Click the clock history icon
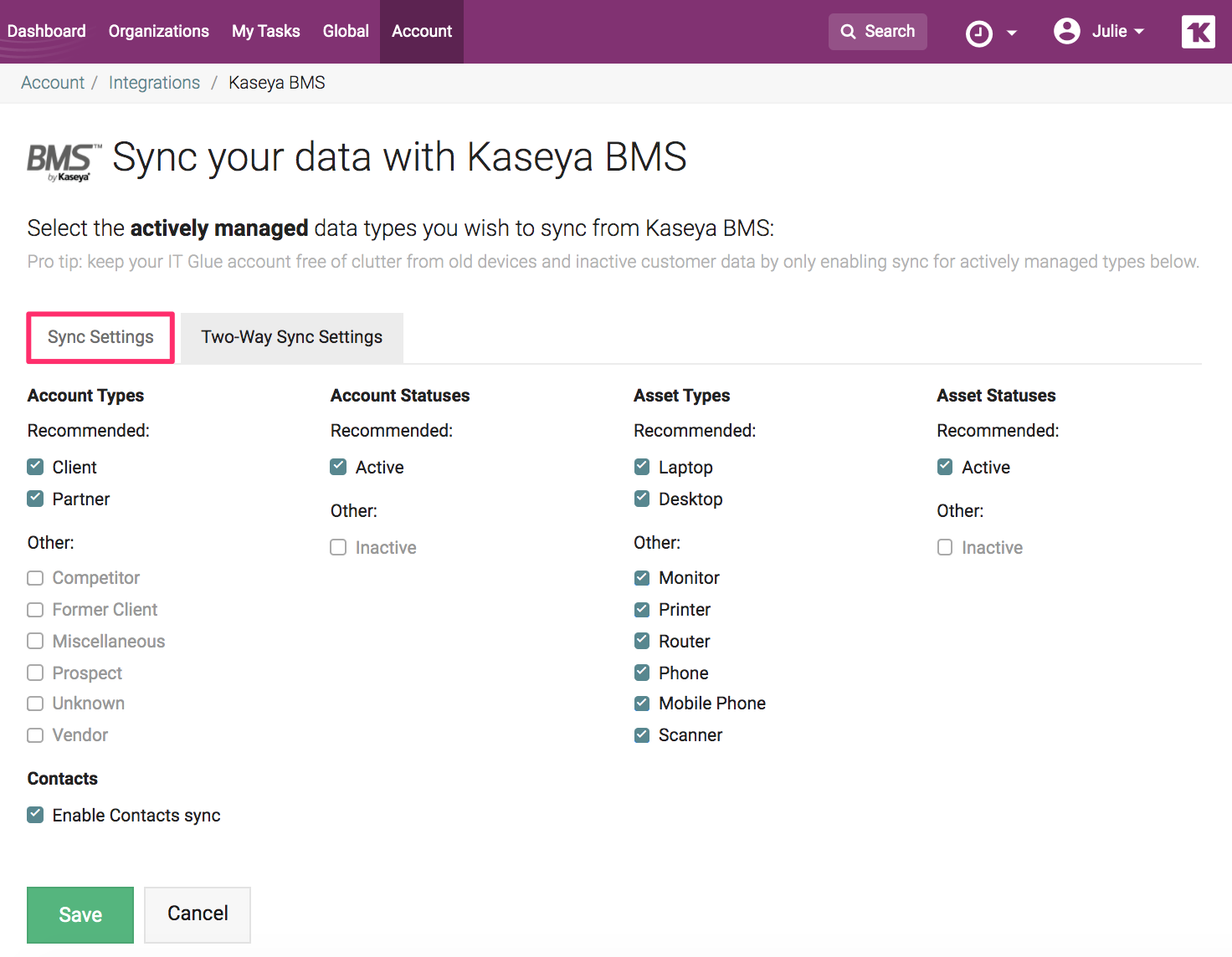 [x=978, y=33]
